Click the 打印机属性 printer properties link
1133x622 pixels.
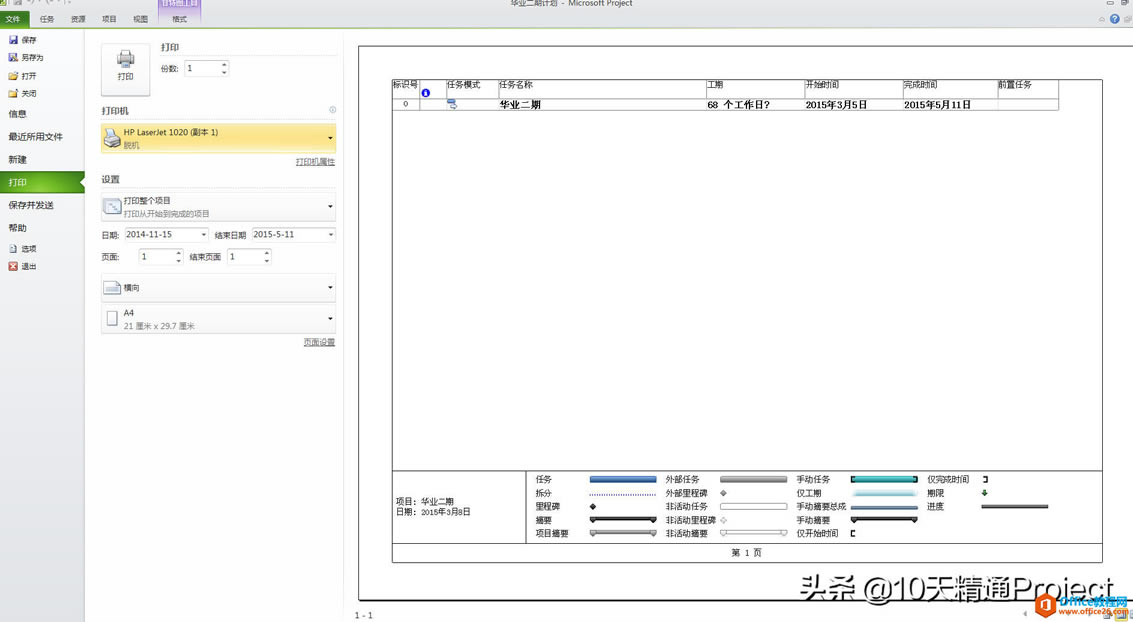coord(314,160)
